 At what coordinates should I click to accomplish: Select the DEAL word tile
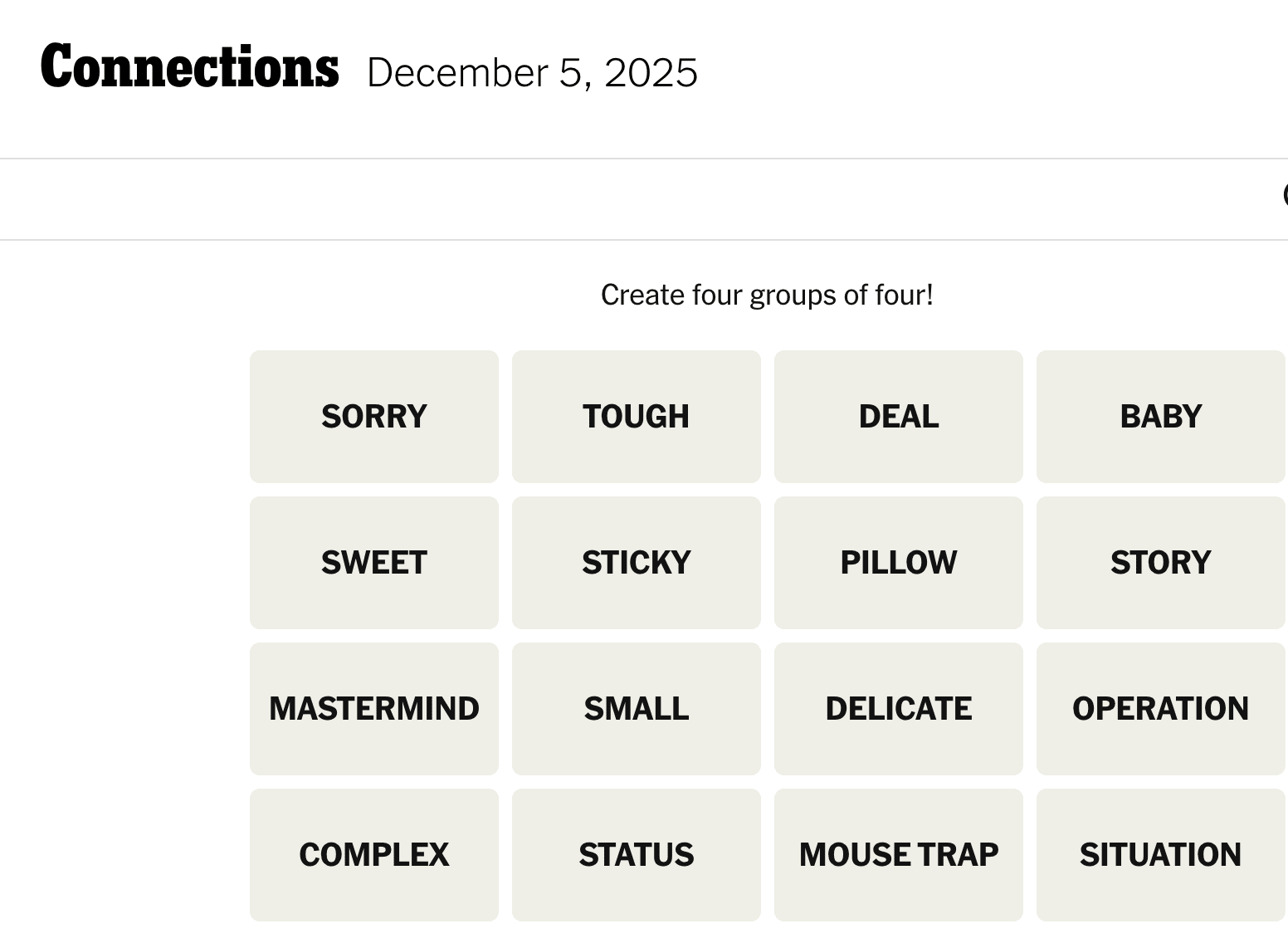pos(898,416)
